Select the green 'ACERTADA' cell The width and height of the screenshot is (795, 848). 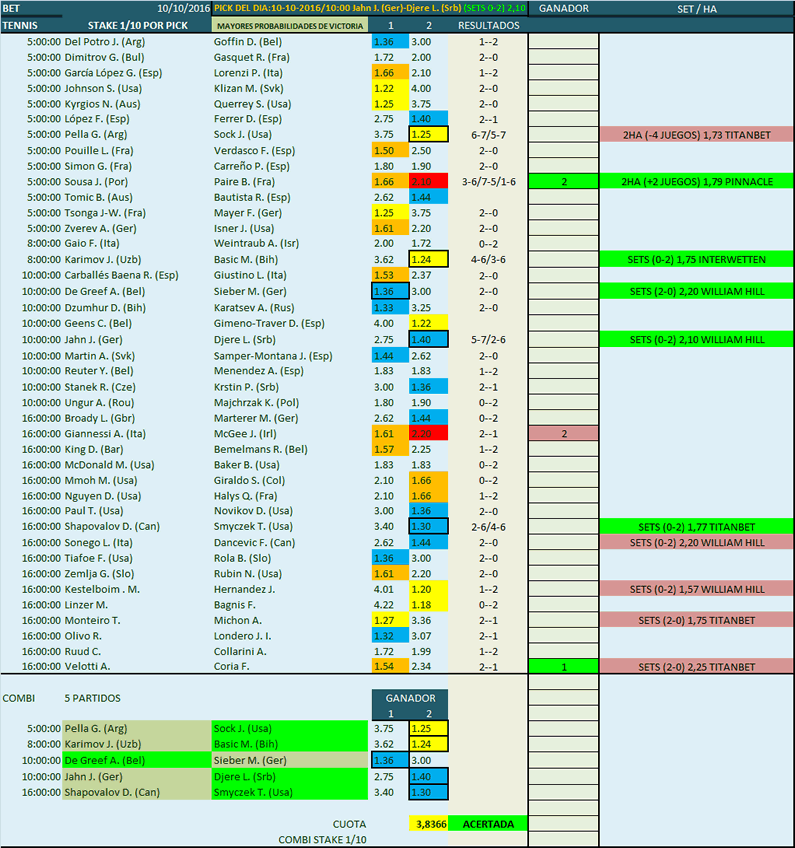point(488,824)
